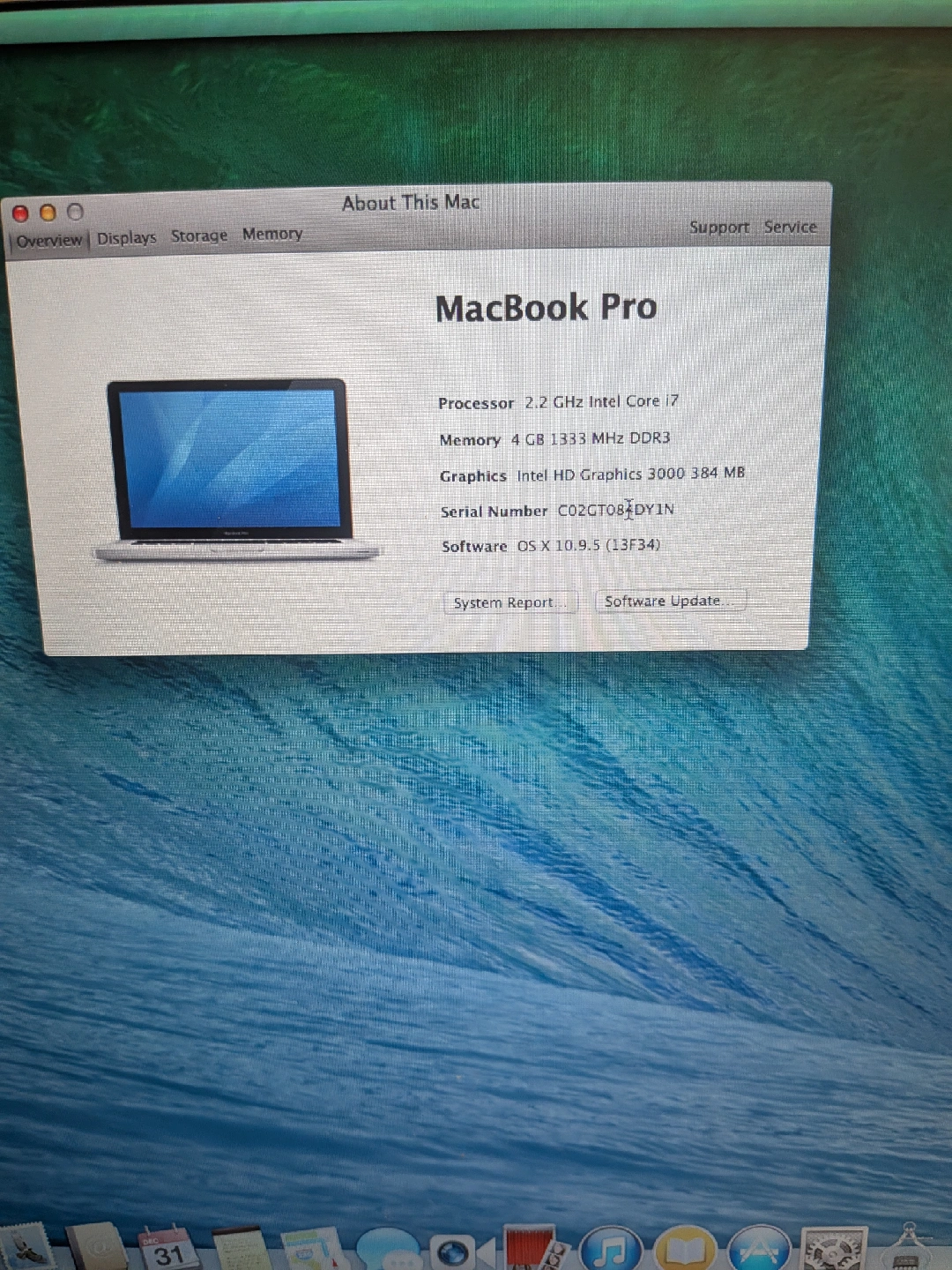Open the Support section
This screenshot has height=1270, width=952.
(719, 228)
